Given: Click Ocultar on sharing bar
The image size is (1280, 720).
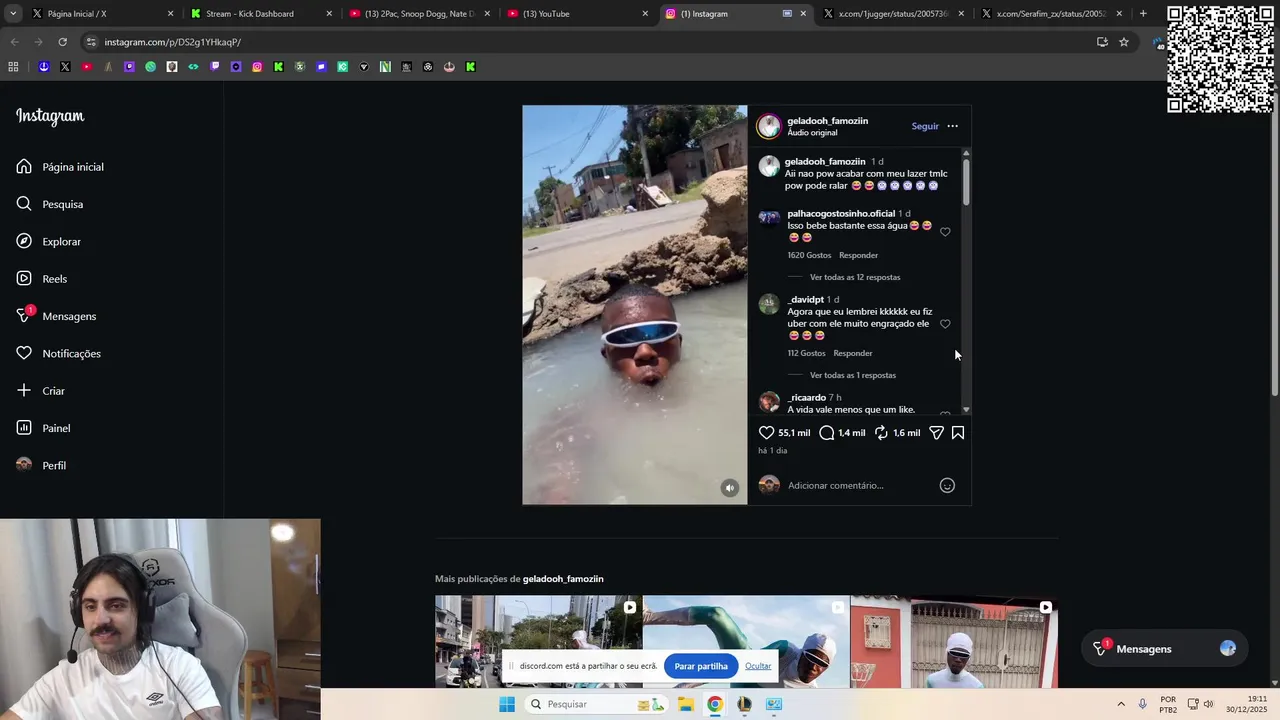Looking at the screenshot, I should 758,666.
